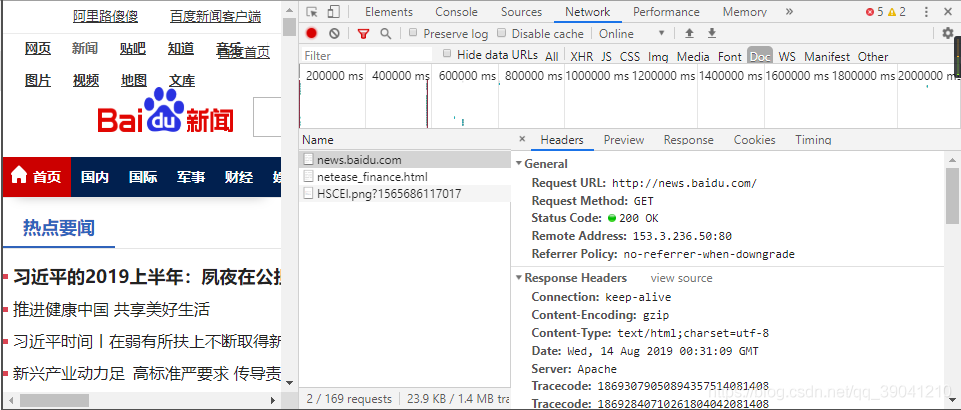Filter requests by Img
The height and width of the screenshot is (410, 961).
[x=658, y=56]
